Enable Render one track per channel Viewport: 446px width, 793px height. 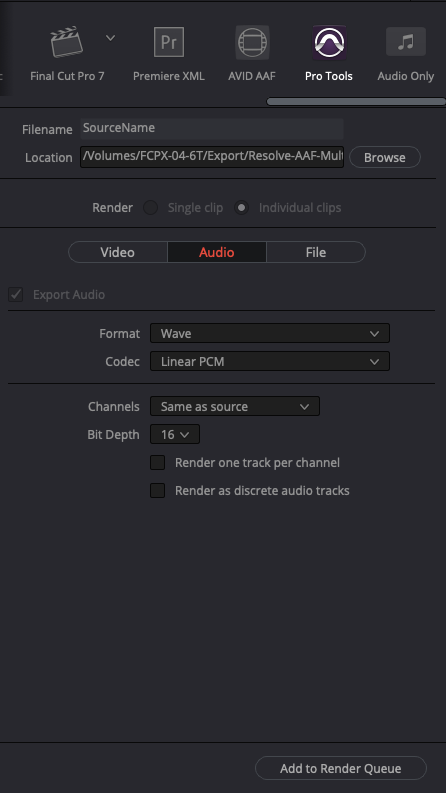tap(158, 462)
